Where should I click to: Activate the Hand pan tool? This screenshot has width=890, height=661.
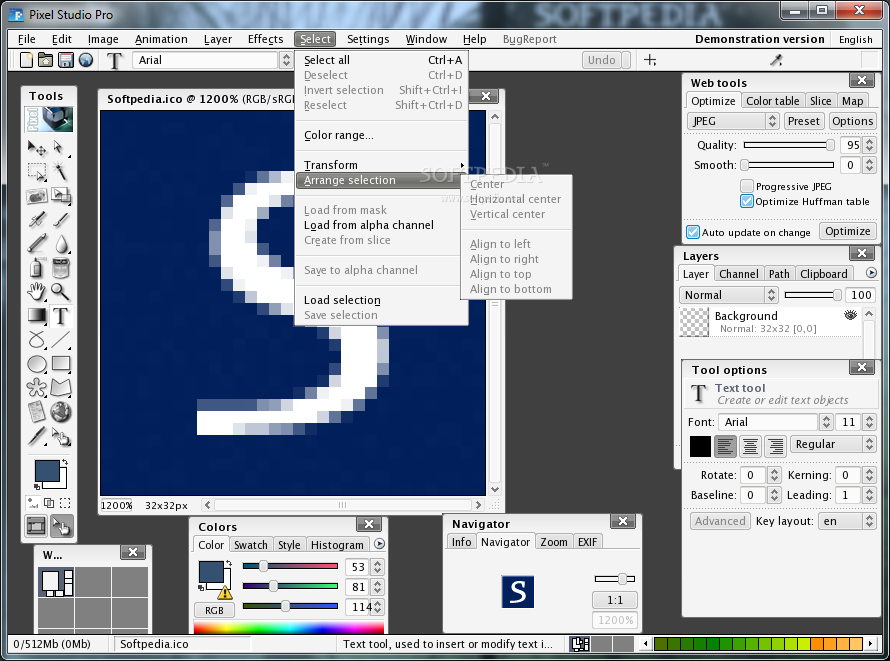(x=36, y=292)
